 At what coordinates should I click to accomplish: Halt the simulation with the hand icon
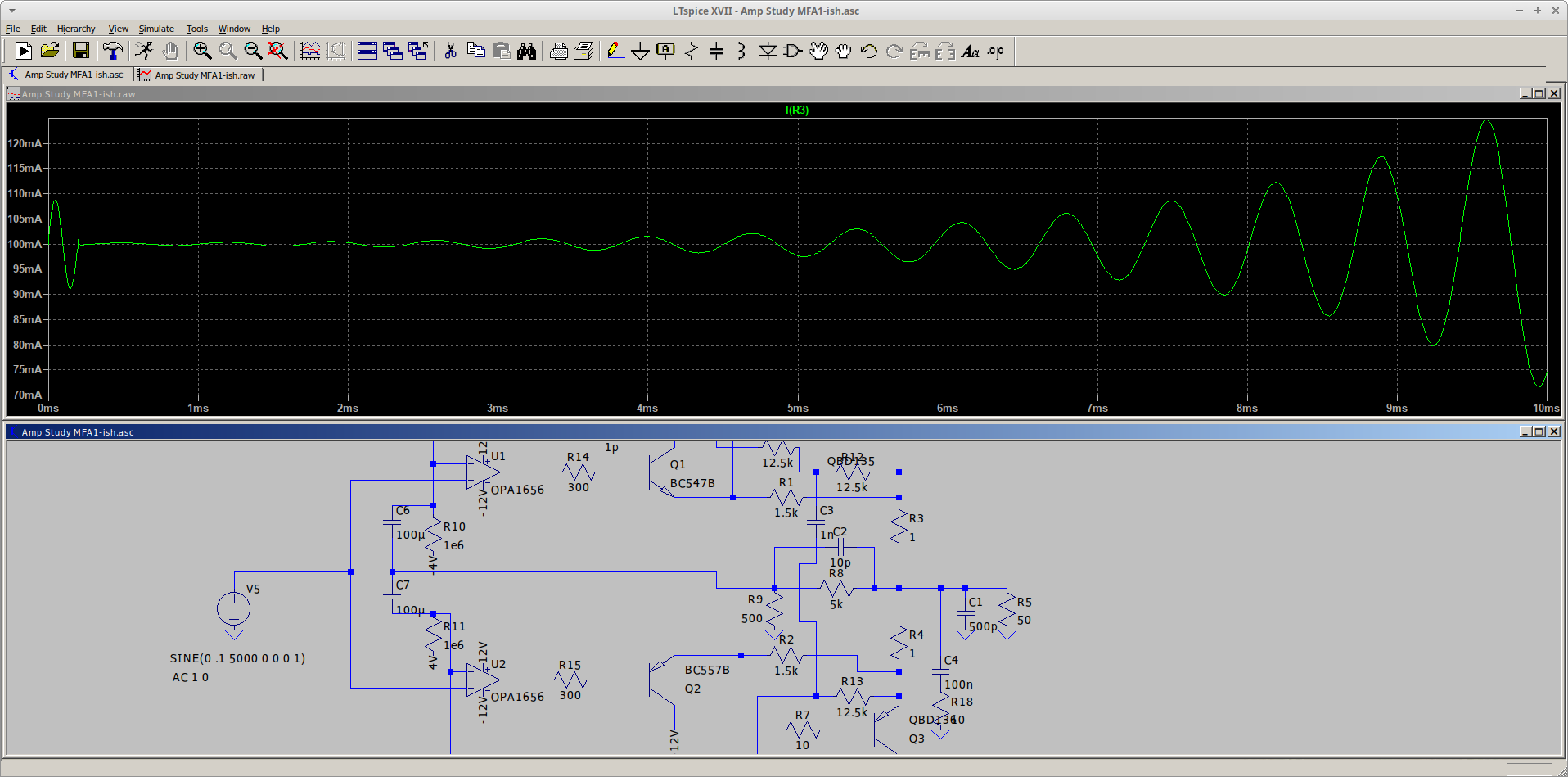(x=169, y=52)
